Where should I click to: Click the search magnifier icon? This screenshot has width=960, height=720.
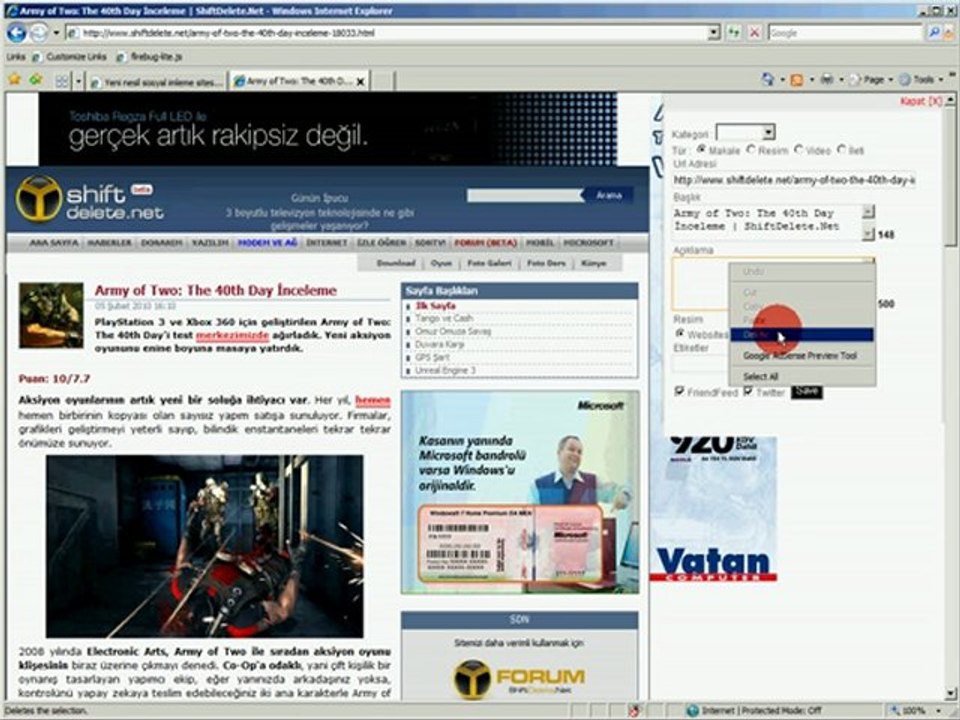click(934, 33)
